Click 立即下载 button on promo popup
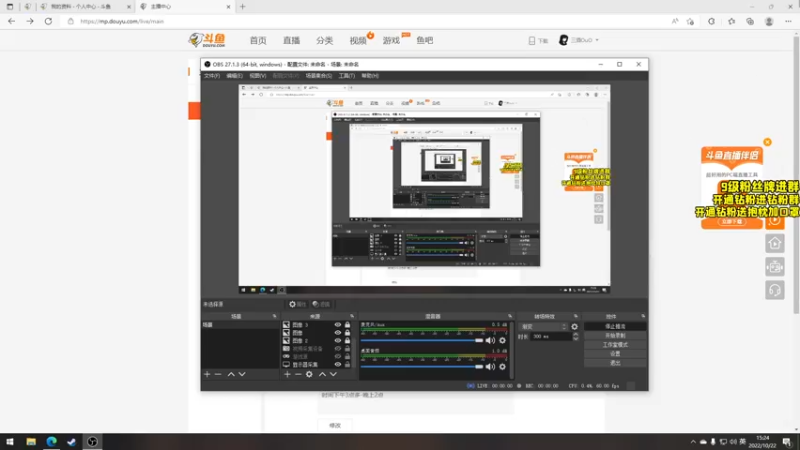 tap(732, 222)
